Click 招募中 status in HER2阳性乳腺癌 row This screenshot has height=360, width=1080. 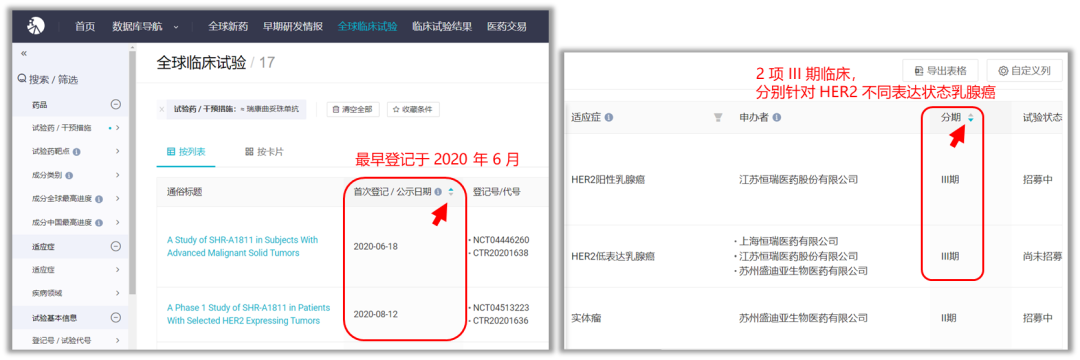click(x=1038, y=180)
